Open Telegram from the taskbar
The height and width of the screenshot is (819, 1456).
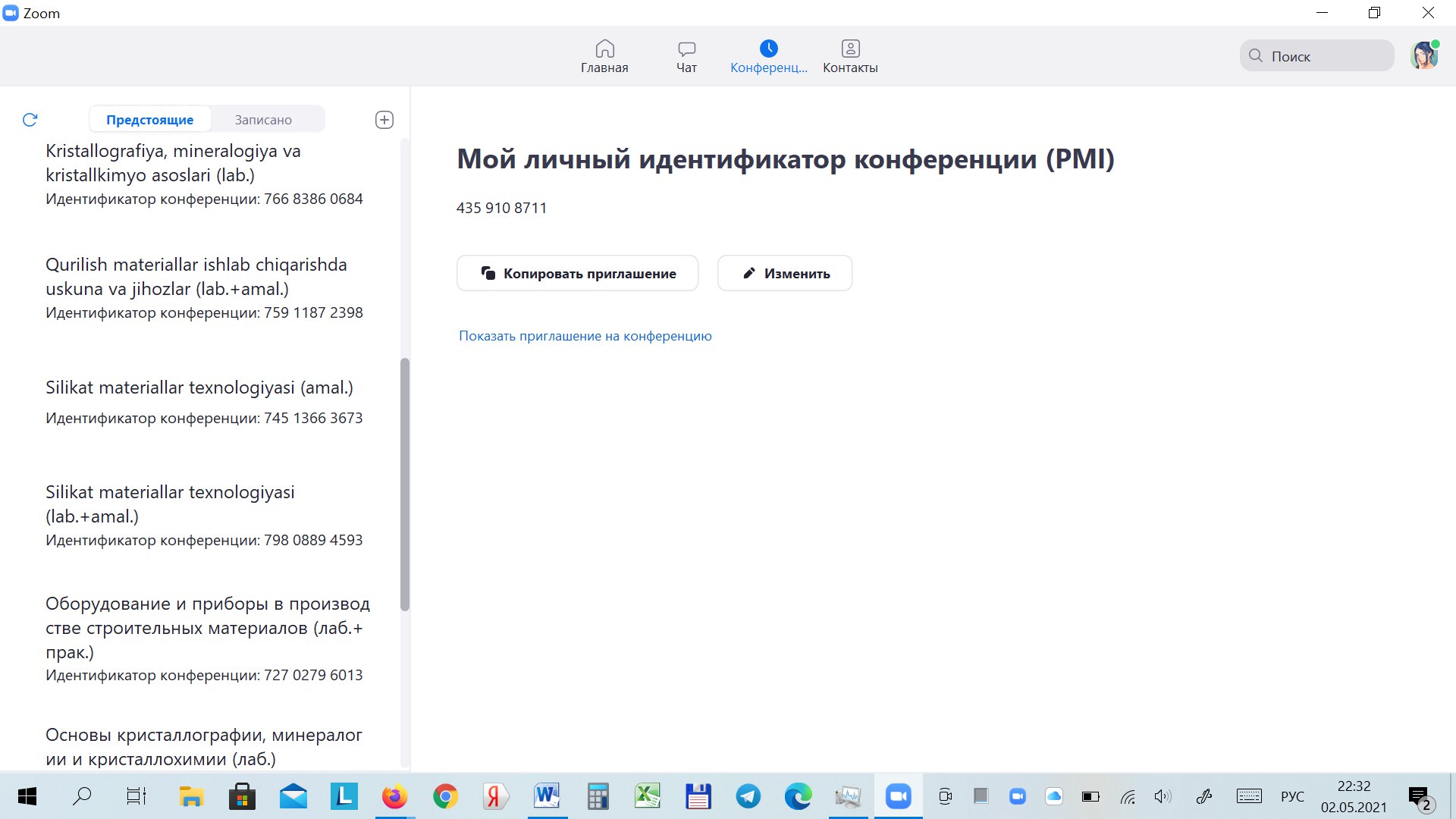coord(748,796)
